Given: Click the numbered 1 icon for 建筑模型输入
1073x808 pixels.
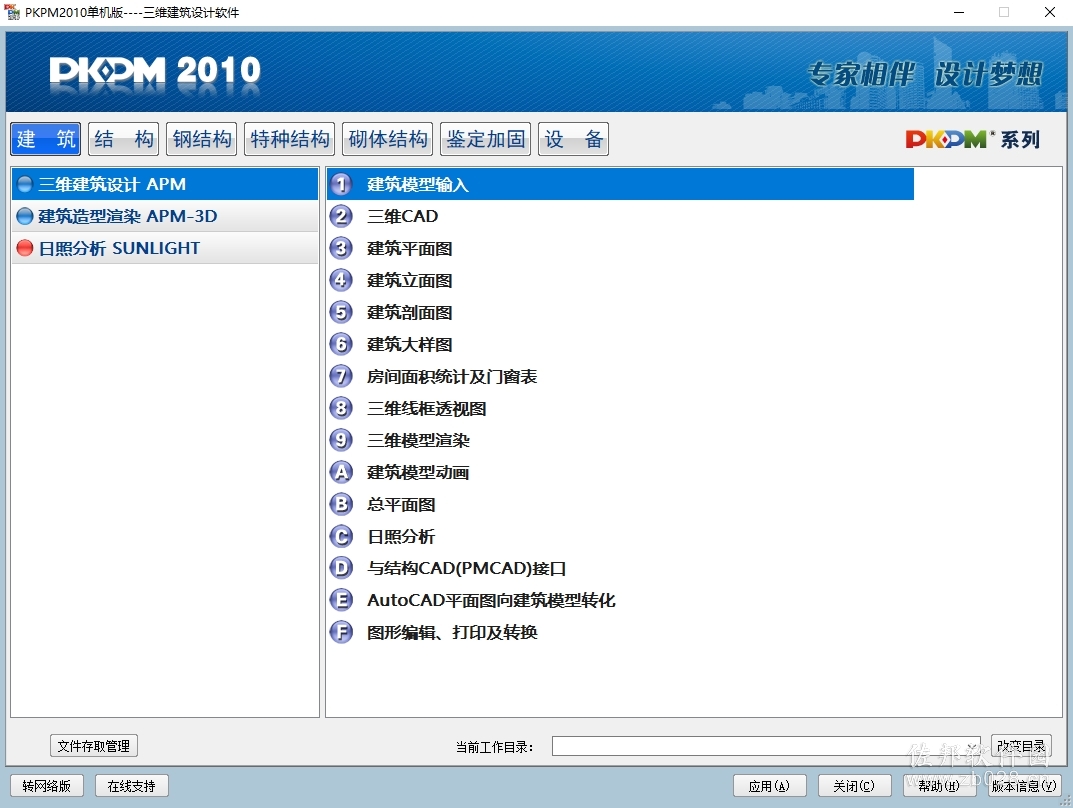Looking at the screenshot, I should point(341,184).
